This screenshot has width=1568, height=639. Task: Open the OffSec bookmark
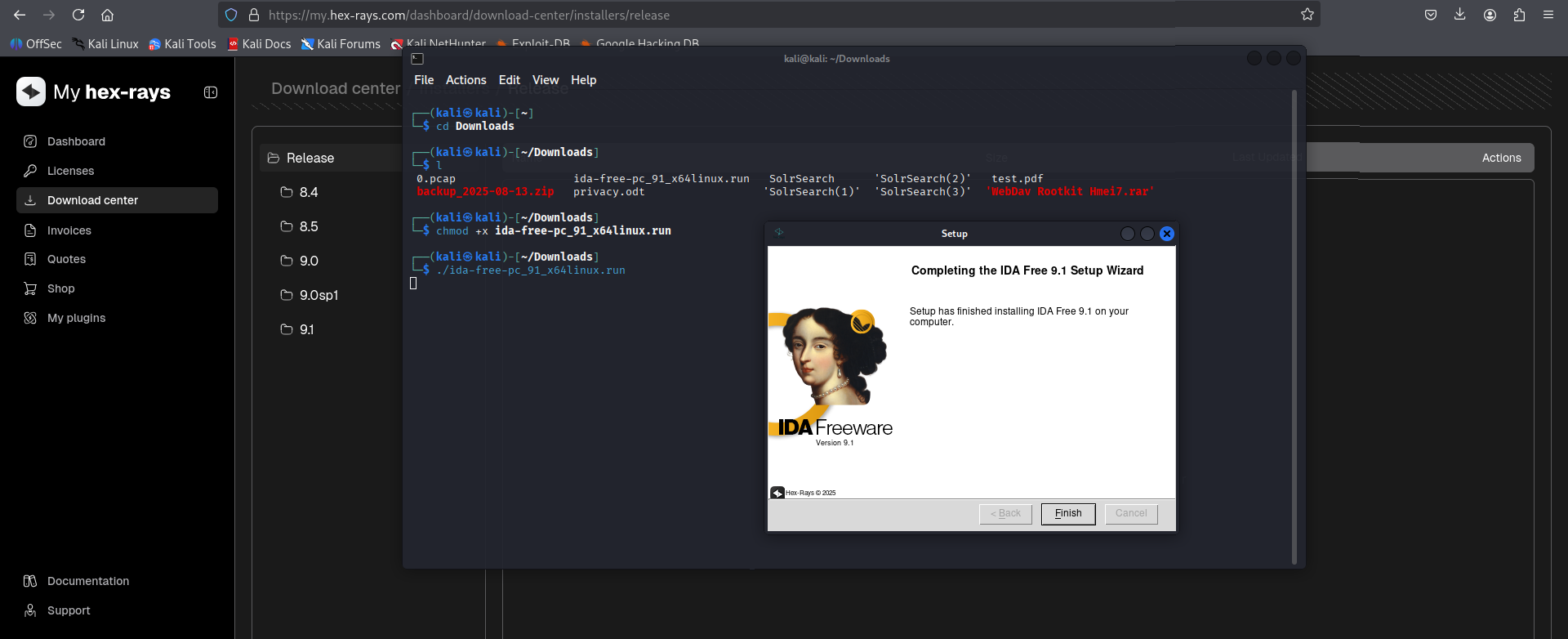point(36,44)
